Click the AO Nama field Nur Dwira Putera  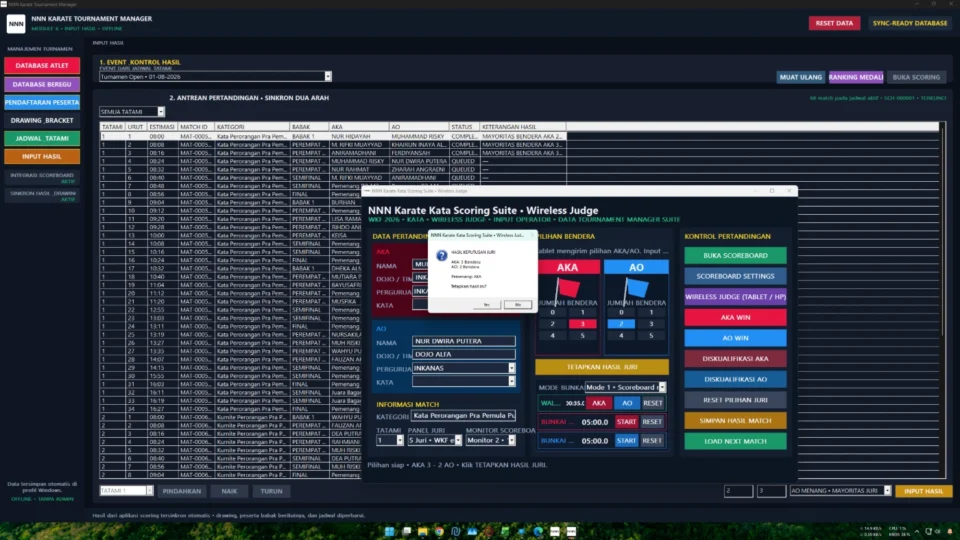pos(463,341)
